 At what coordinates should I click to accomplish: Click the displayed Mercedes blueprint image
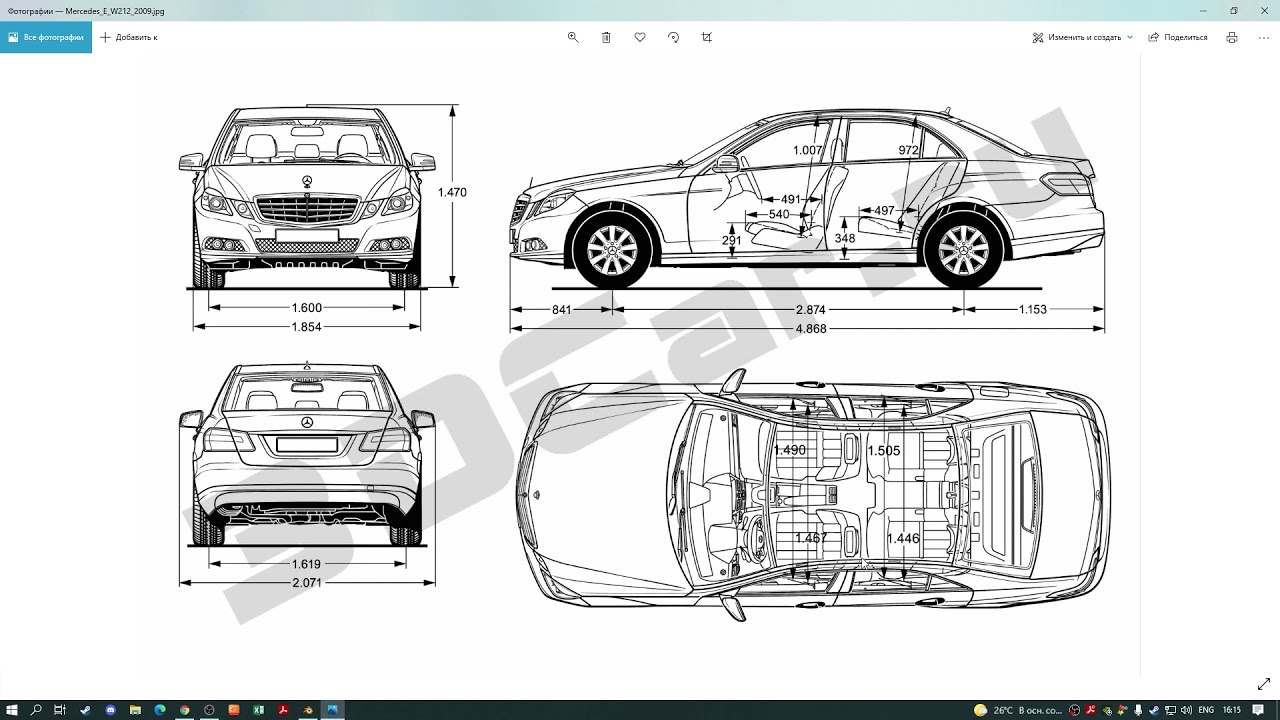coord(640,360)
